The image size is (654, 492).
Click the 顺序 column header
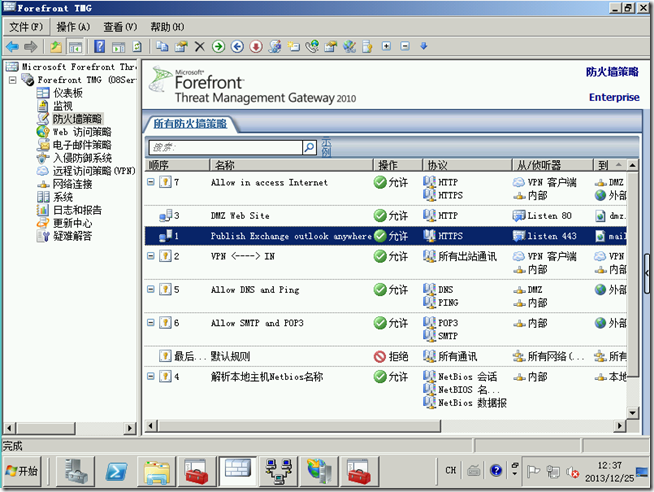pos(177,165)
